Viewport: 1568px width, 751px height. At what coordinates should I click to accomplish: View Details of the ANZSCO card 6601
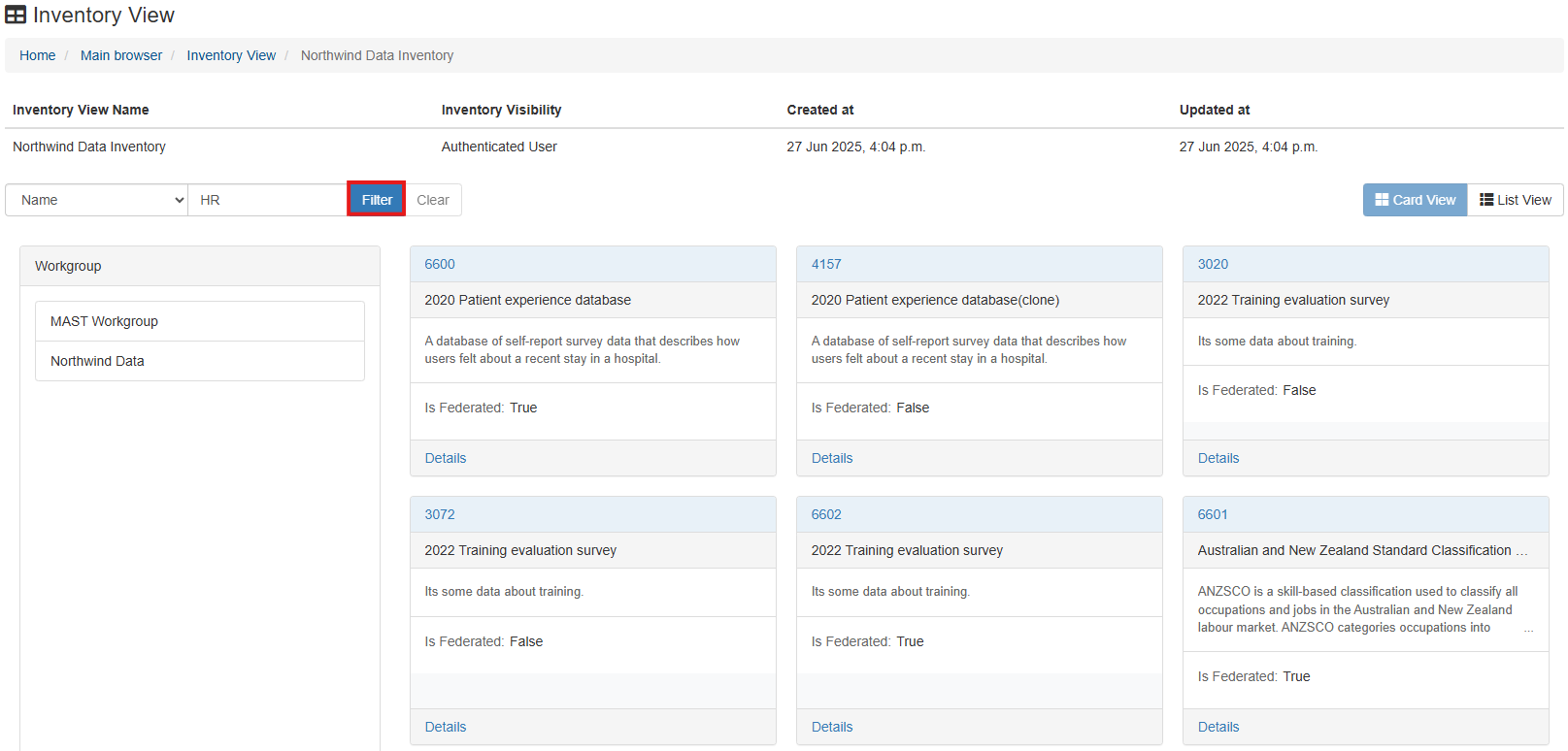[1218, 727]
